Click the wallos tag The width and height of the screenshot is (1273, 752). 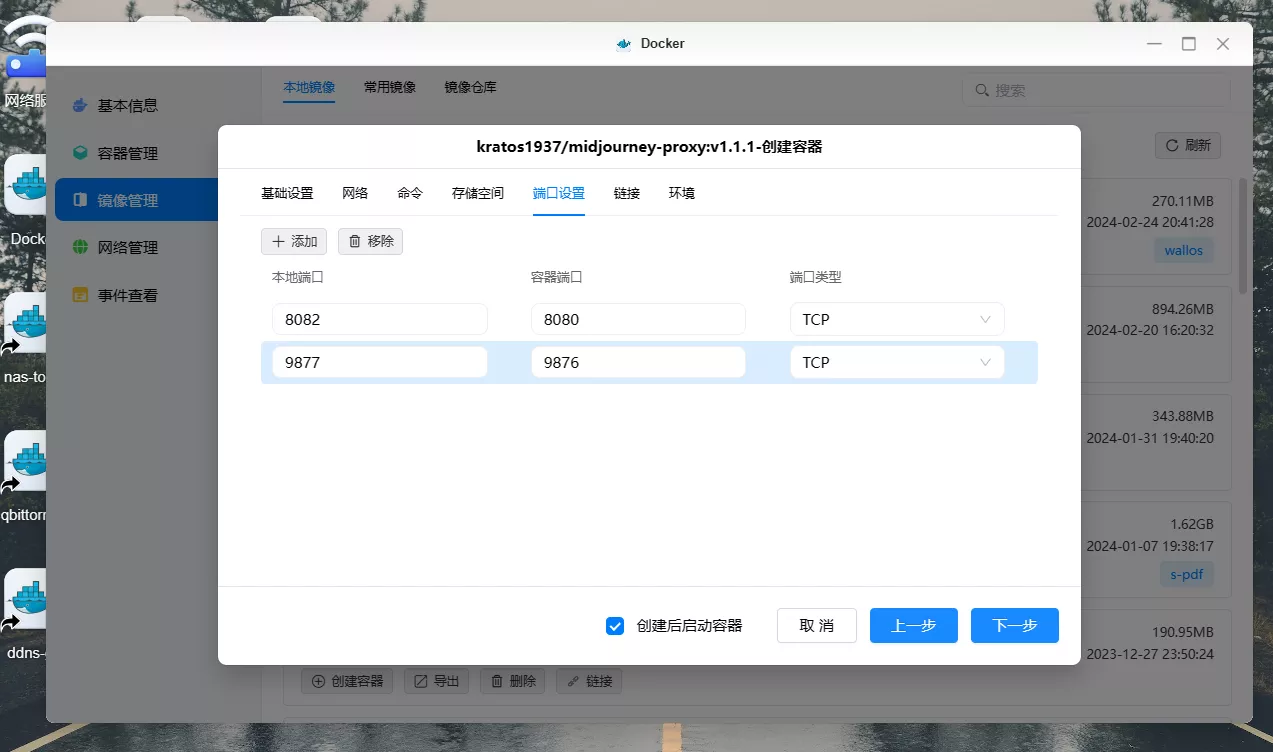point(1184,250)
